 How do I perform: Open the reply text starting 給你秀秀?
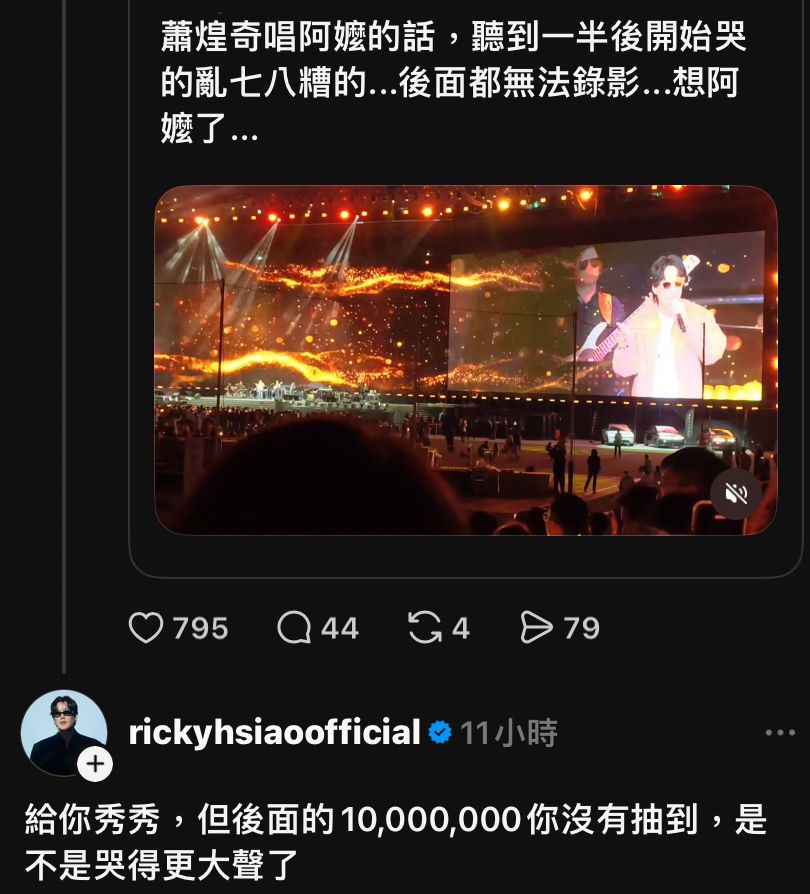coord(396,842)
